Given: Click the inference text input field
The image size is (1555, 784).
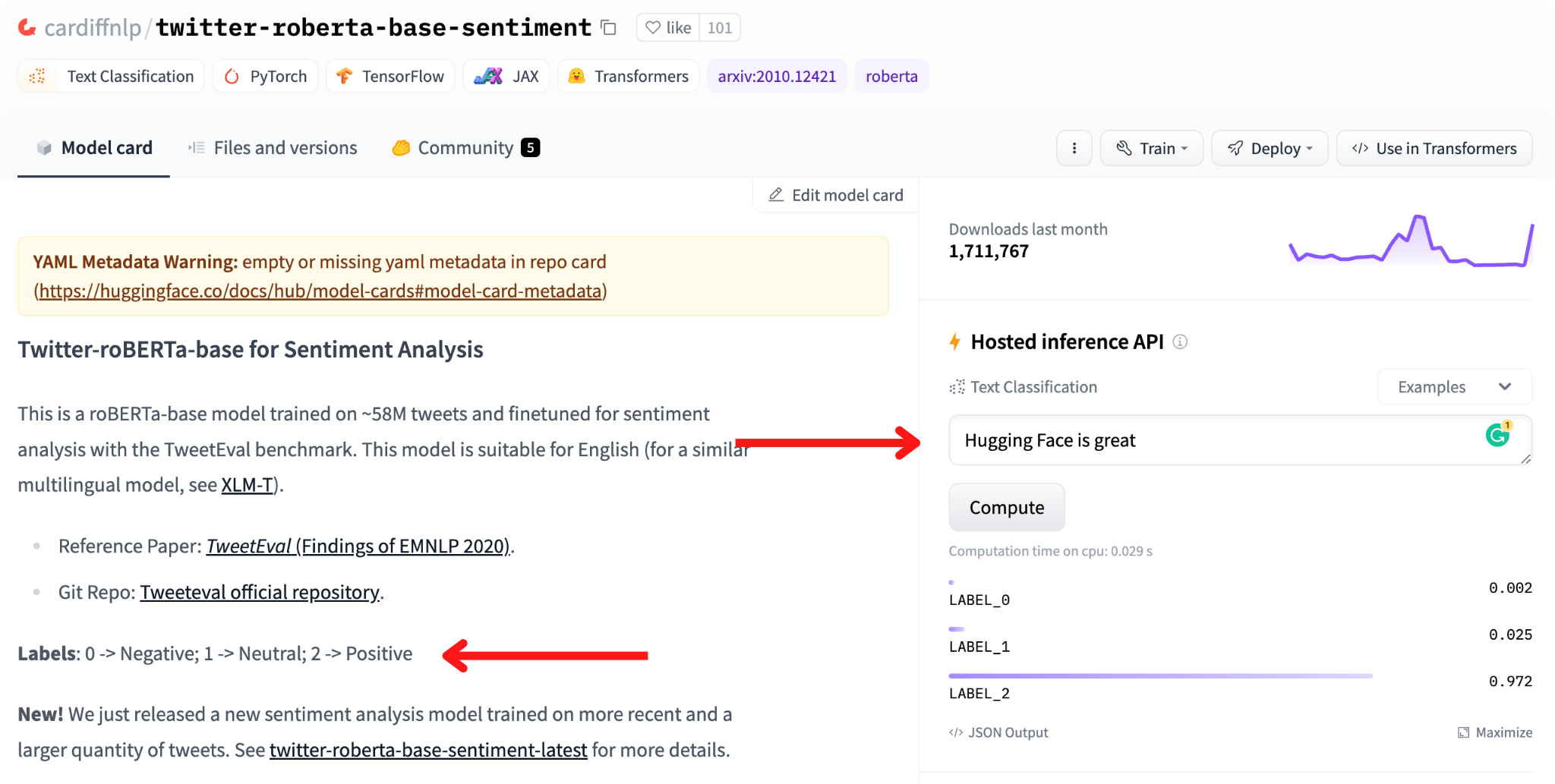Looking at the screenshot, I should [x=1240, y=440].
